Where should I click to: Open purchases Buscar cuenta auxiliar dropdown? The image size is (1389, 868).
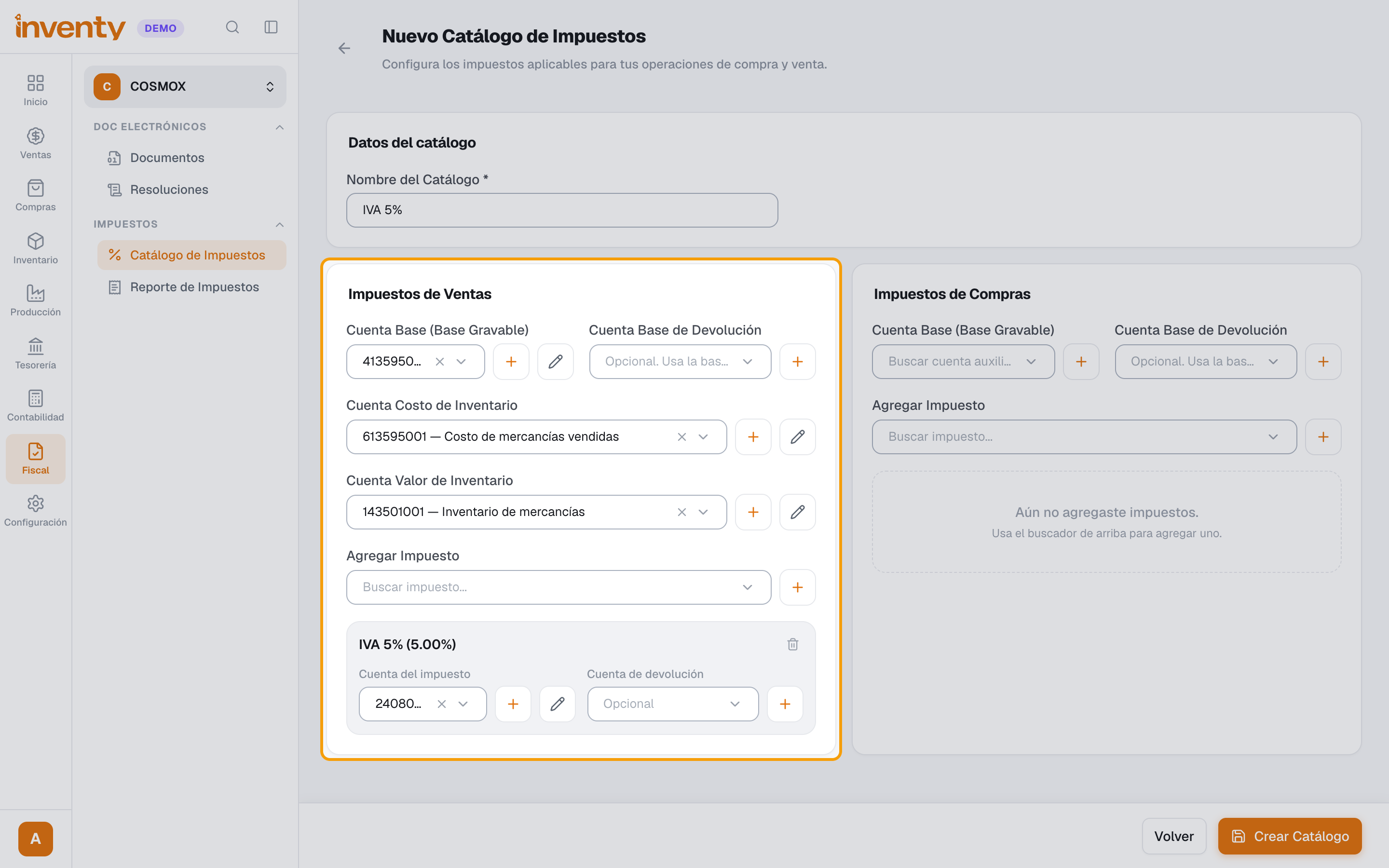click(963, 362)
